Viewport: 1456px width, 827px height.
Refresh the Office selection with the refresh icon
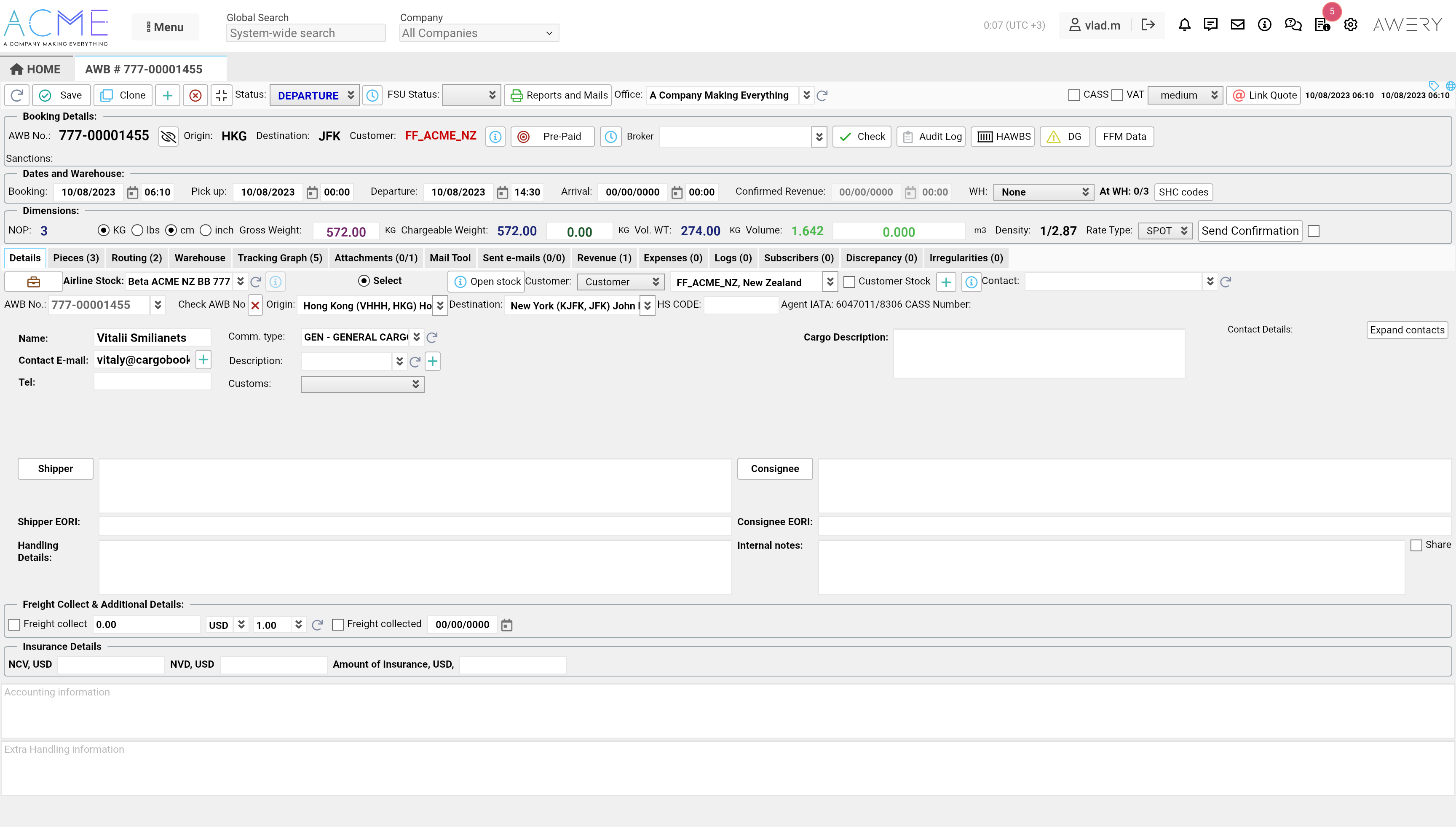coord(822,95)
